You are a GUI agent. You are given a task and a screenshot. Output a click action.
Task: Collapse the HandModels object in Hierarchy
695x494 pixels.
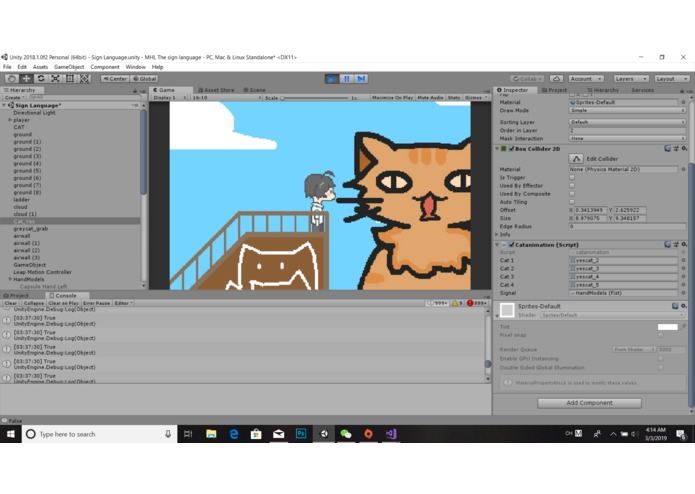click(x=10, y=280)
